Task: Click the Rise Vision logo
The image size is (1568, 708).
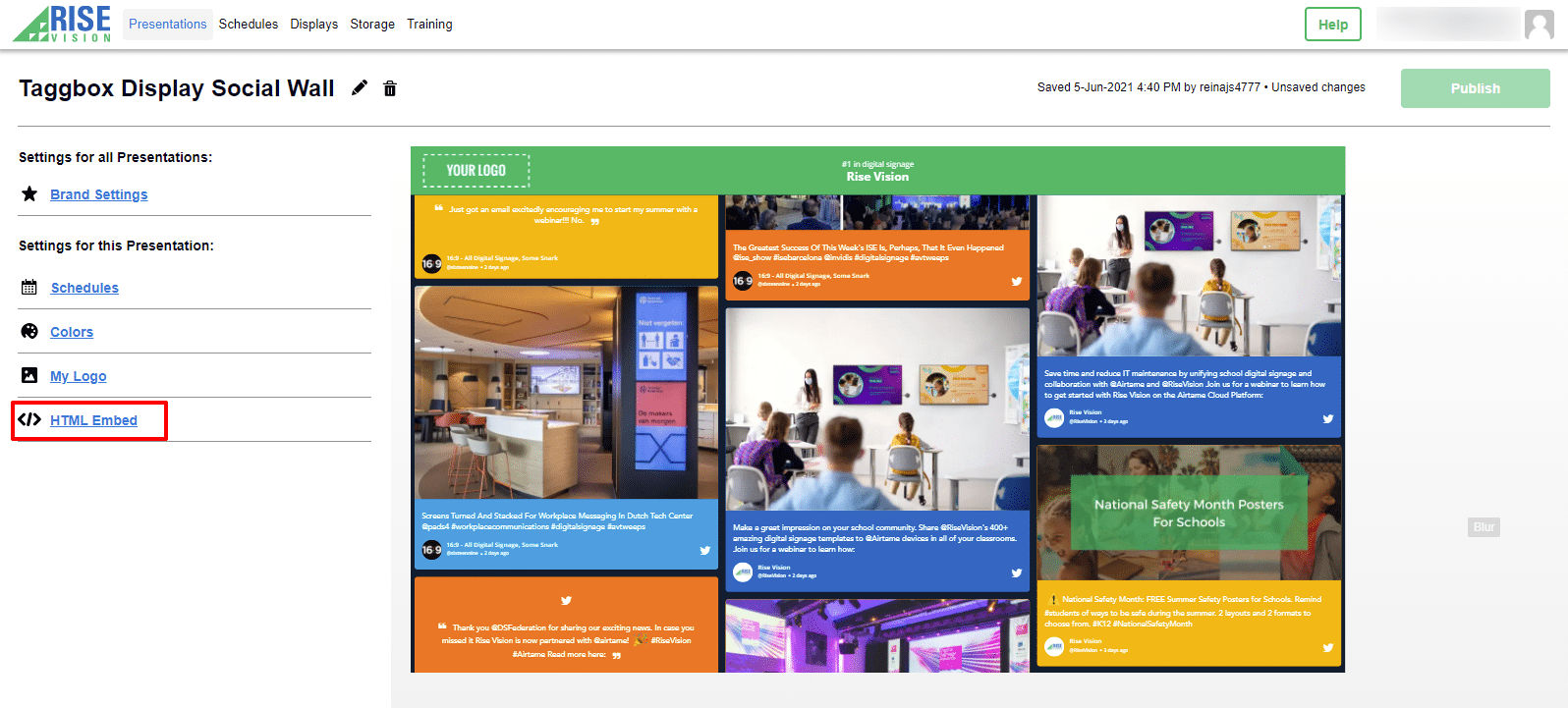Action: (x=63, y=24)
